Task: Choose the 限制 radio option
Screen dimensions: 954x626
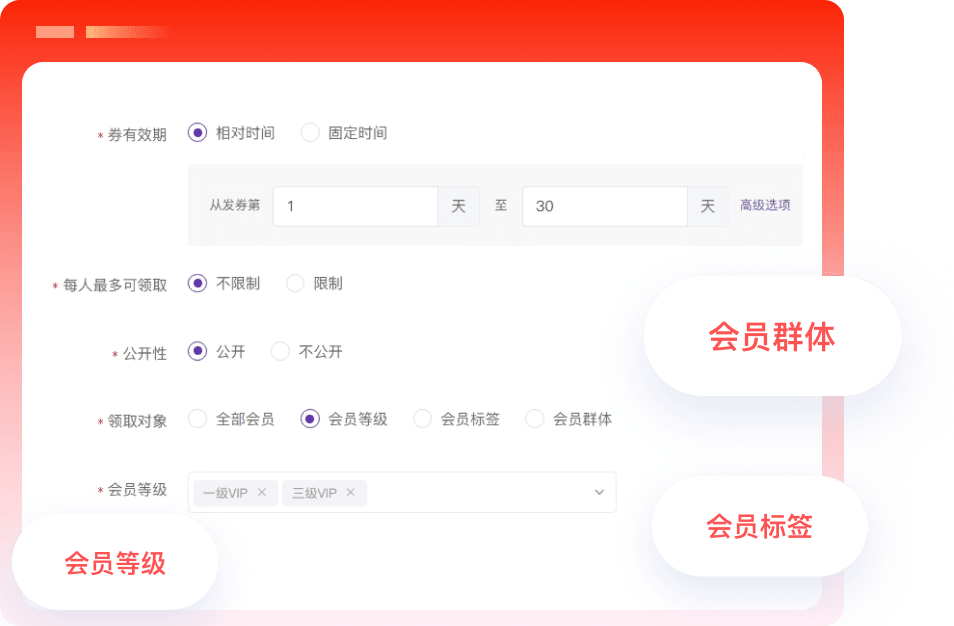Action: [x=295, y=283]
